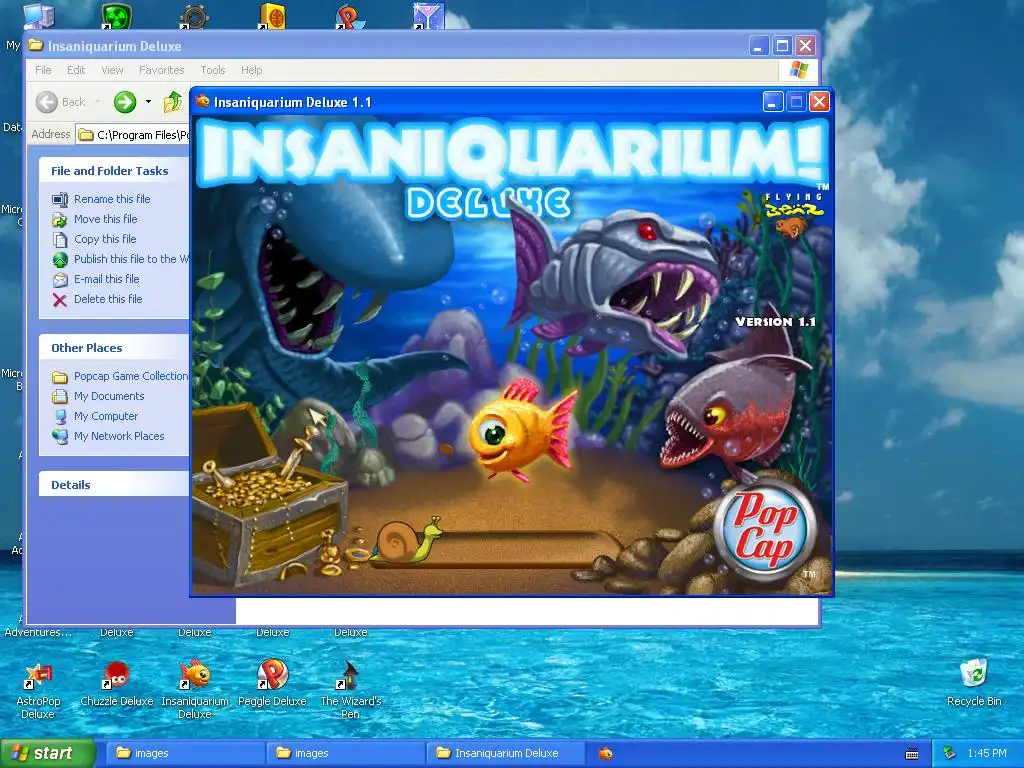The image size is (1024, 768).
Task: Open the Help menu in Explorer
Action: point(251,70)
